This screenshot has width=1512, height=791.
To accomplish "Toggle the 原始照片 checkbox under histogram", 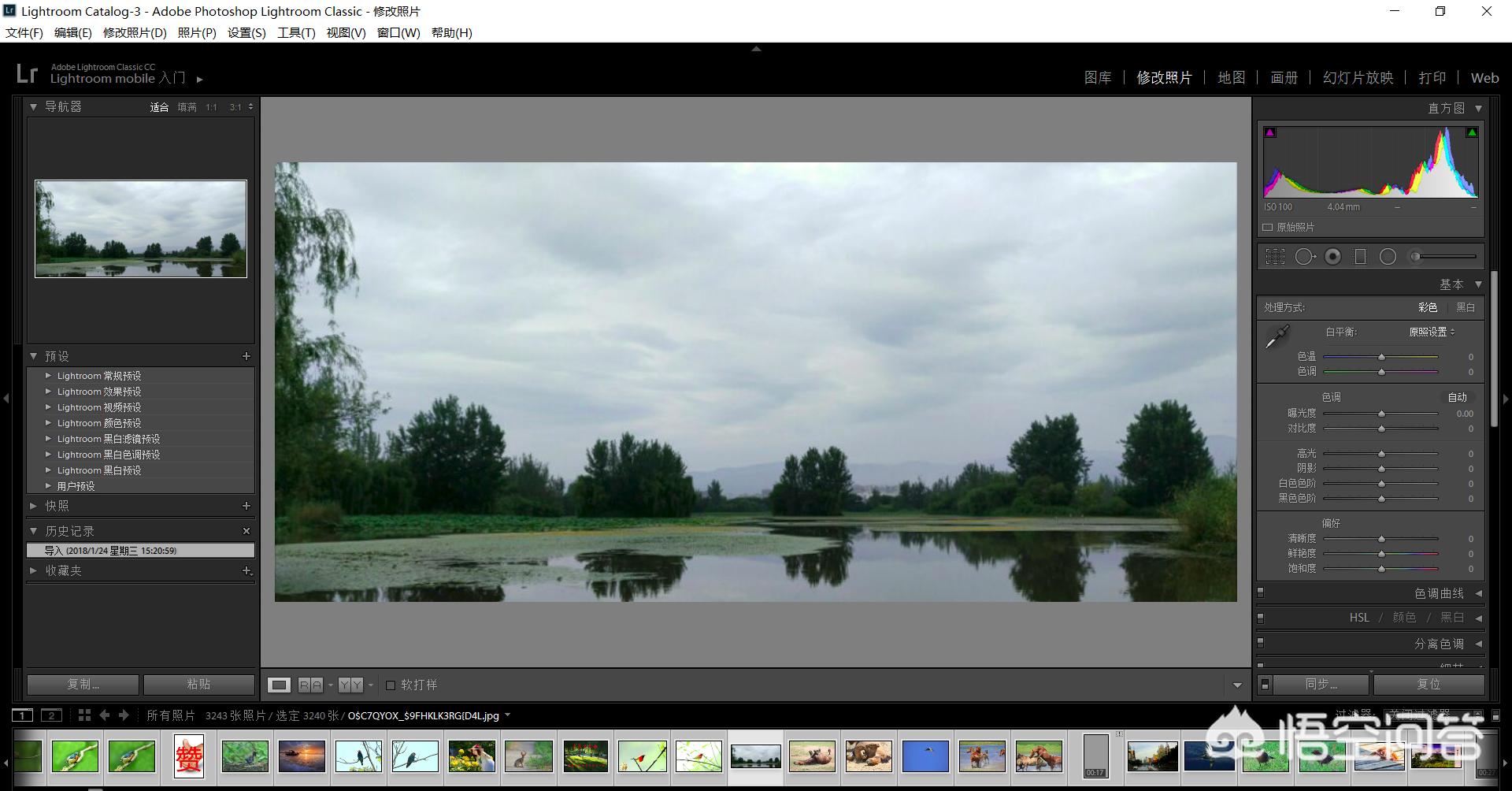I will [1267, 227].
